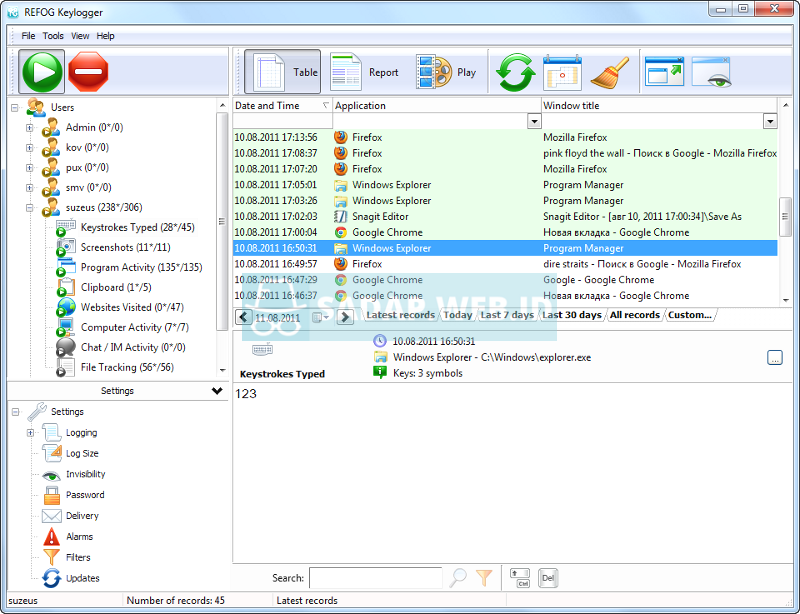
Task: Open the Tools menu
Action: pos(53,36)
